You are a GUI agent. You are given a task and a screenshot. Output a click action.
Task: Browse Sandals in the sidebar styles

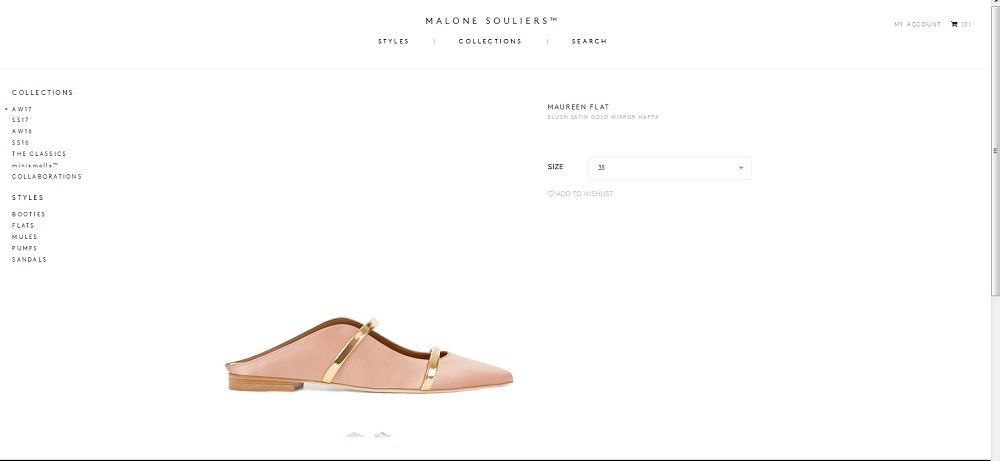click(29, 259)
